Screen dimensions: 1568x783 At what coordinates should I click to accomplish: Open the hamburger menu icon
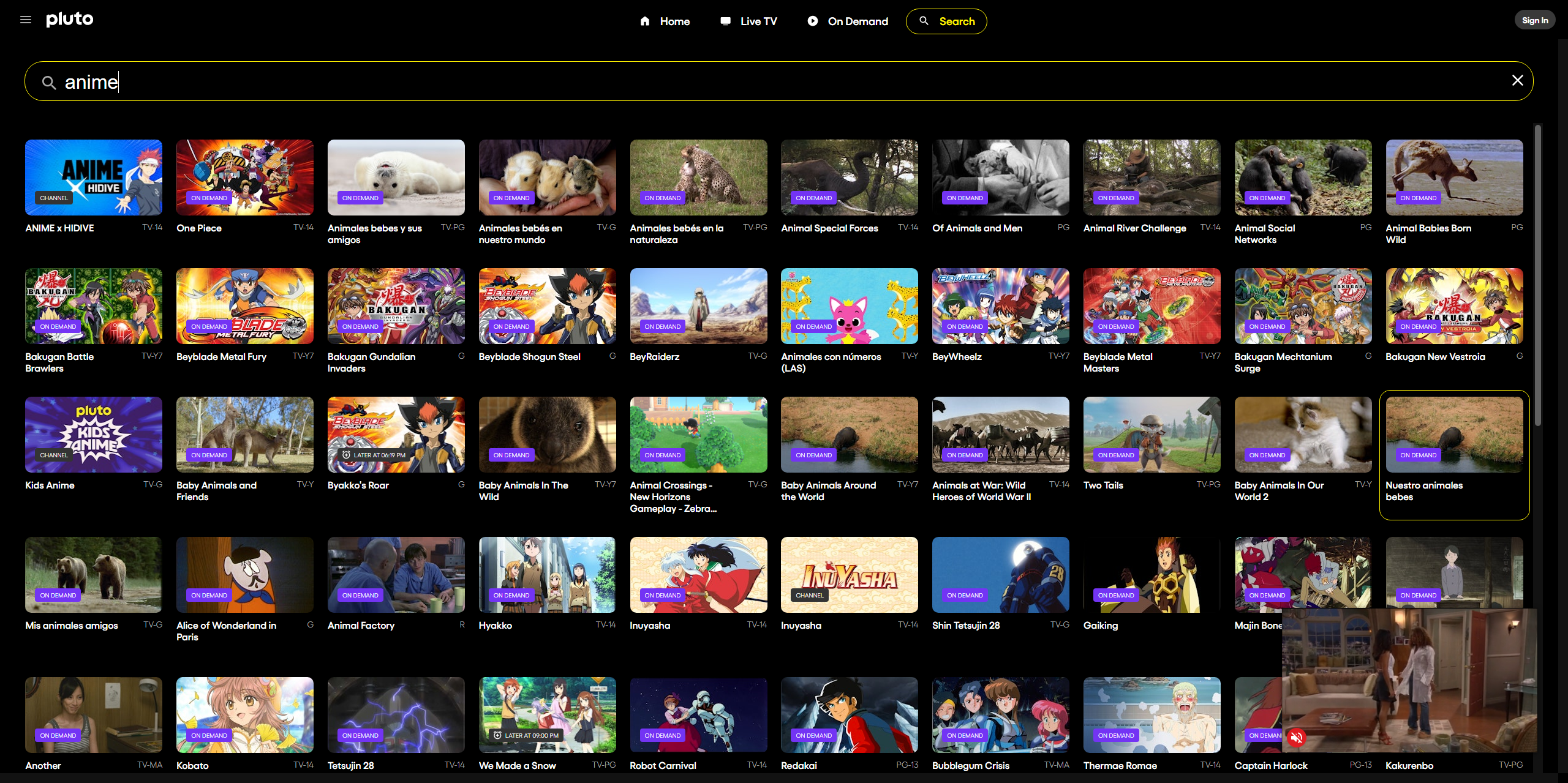tap(26, 20)
